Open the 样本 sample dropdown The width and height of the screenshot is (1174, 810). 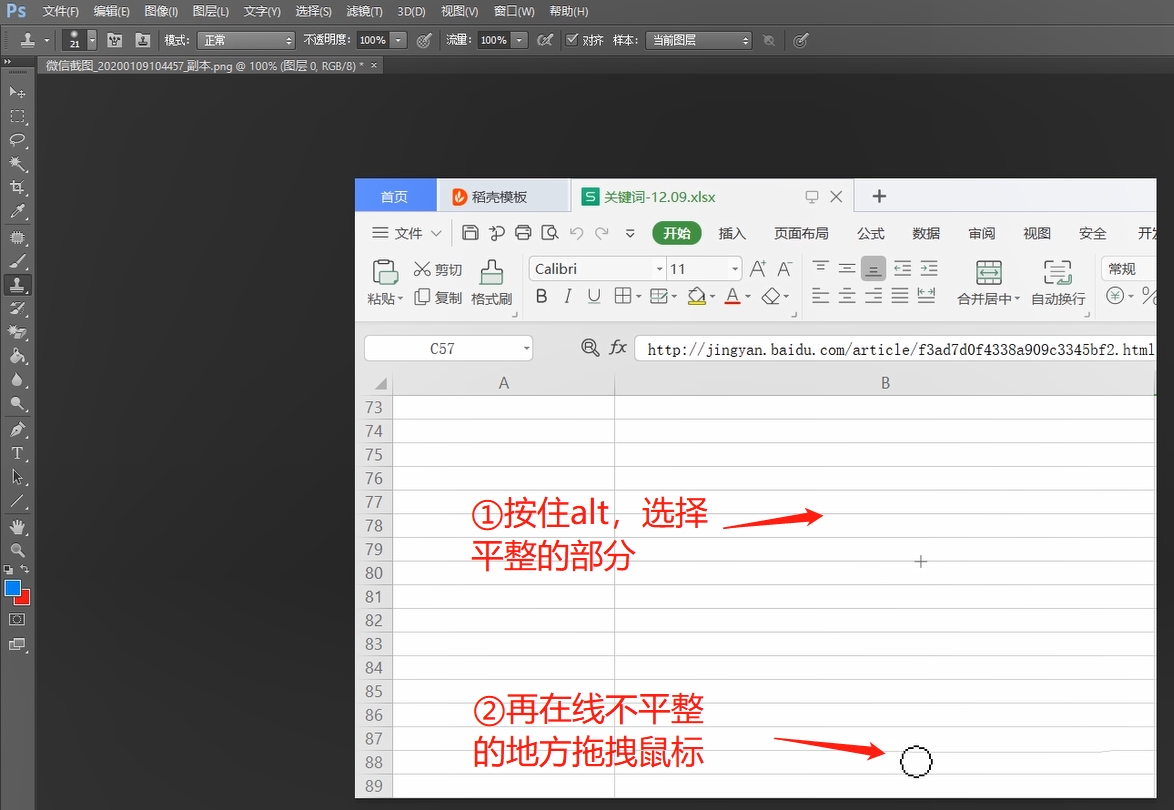(698, 40)
